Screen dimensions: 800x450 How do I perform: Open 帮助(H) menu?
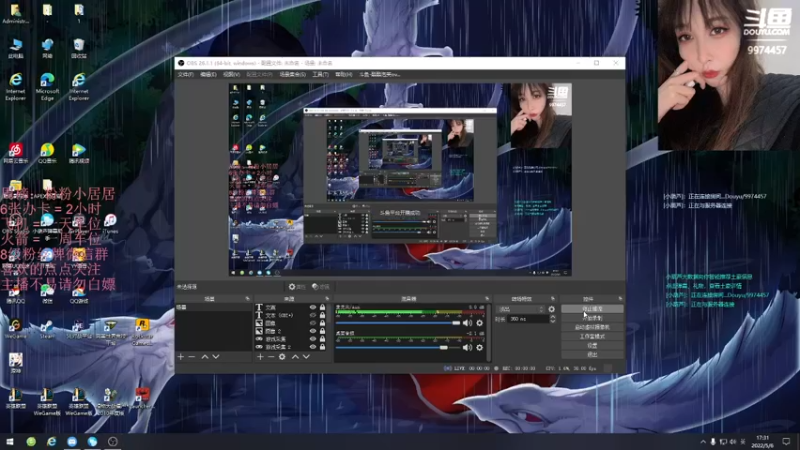click(343, 74)
